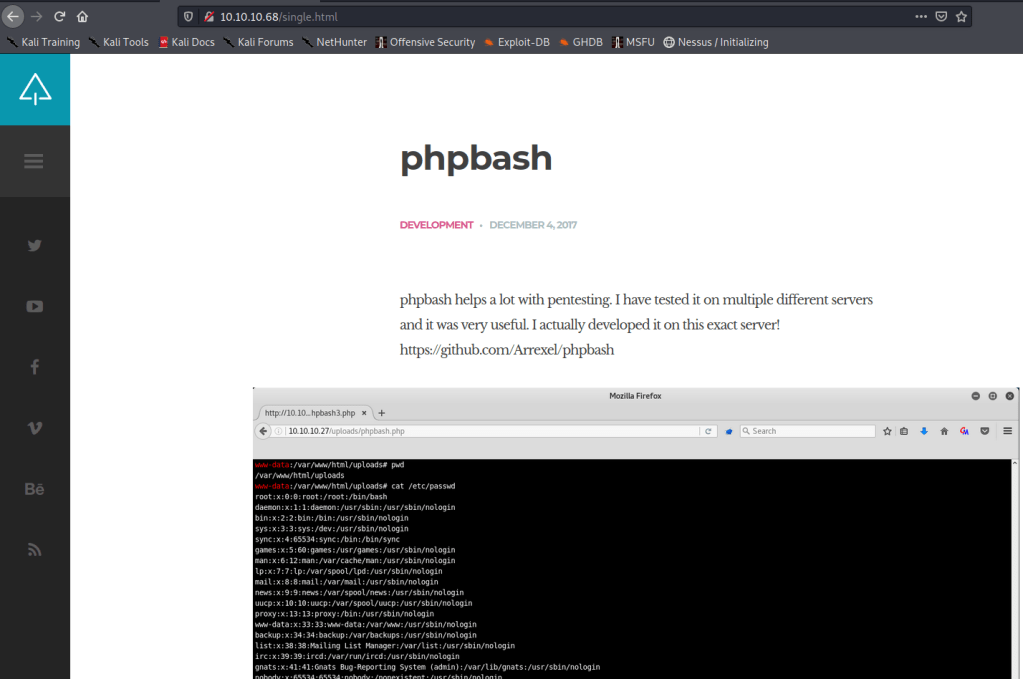Viewport: 1023px width, 679px height.
Task: Open the RSS feed icon in sidebar
Action: pyautogui.click(x=34, y=550)
